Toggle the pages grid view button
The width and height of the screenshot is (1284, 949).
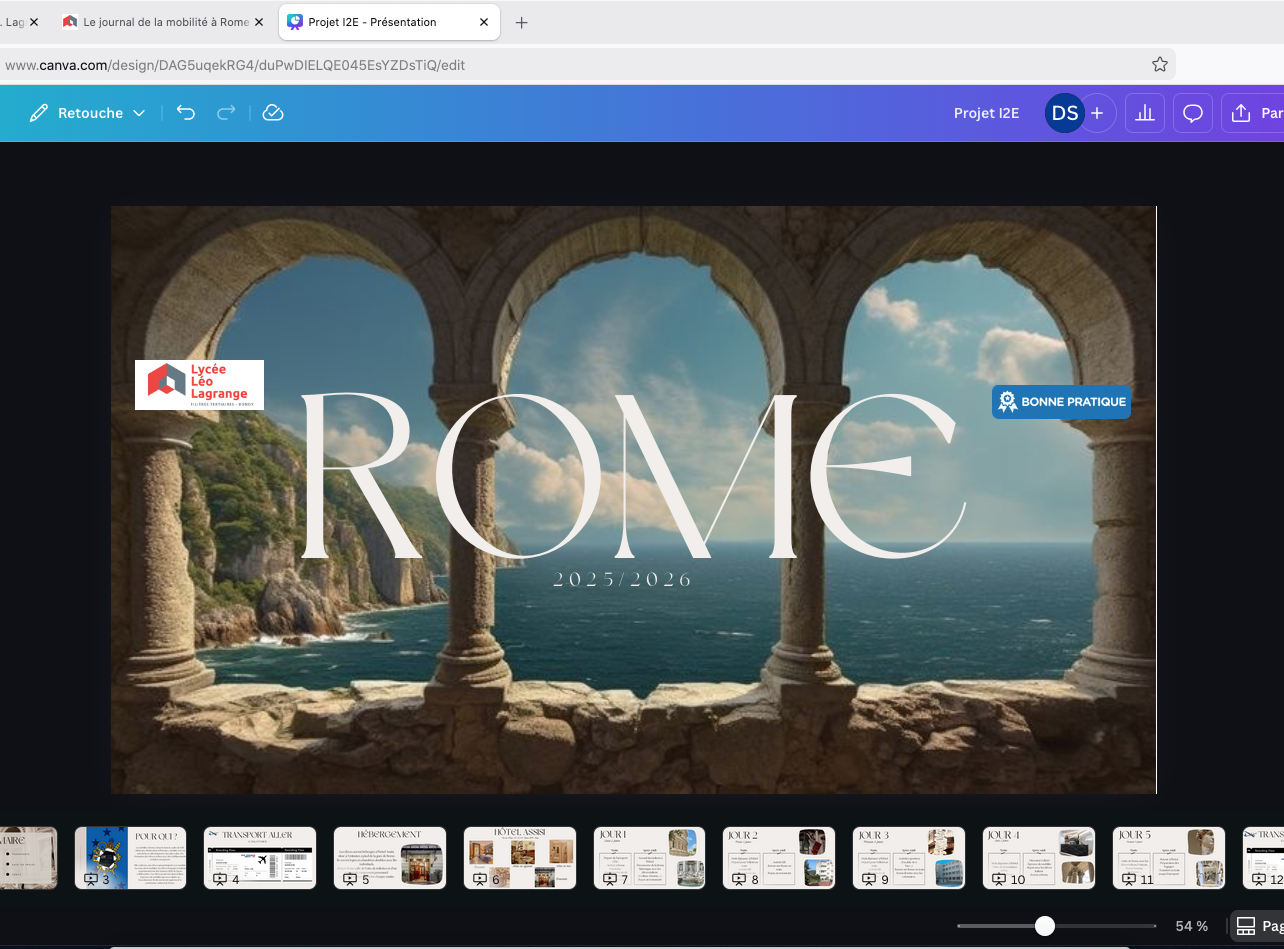pos(1258,926)
